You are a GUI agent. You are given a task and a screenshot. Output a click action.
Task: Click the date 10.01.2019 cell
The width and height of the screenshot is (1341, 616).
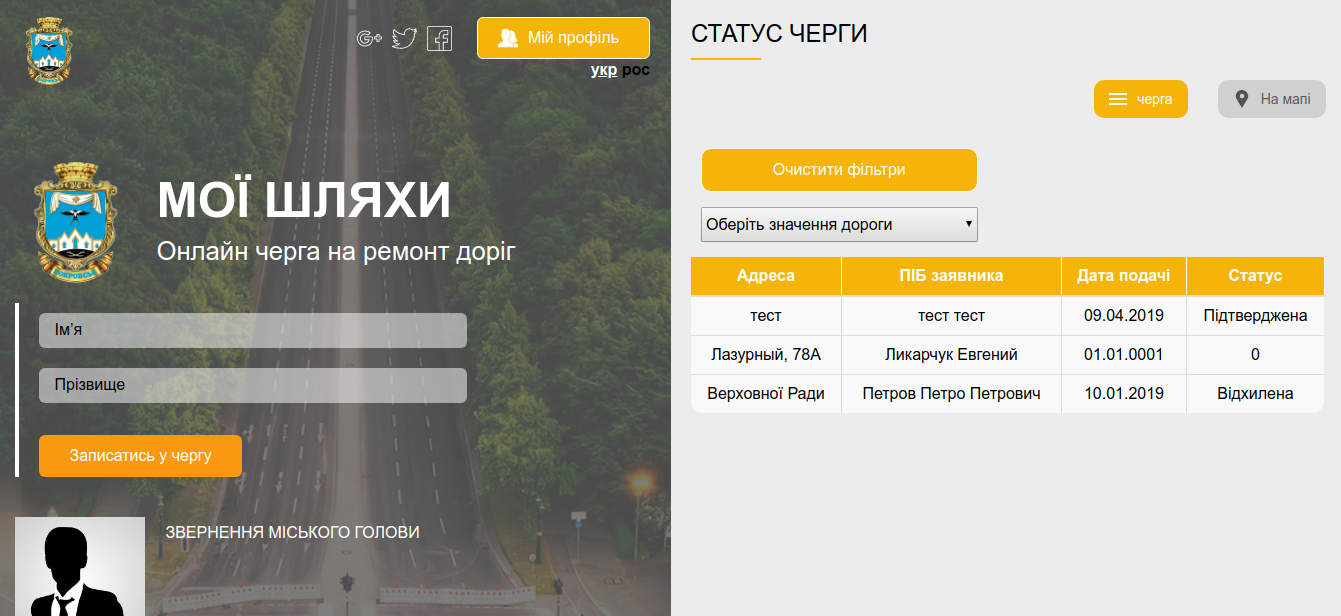point(1124,394)
